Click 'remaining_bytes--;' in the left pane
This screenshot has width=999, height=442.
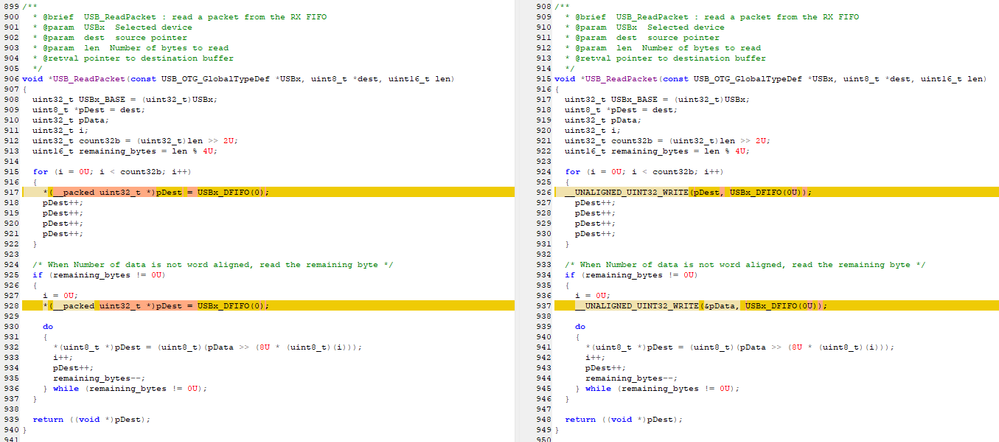point(99,378)
